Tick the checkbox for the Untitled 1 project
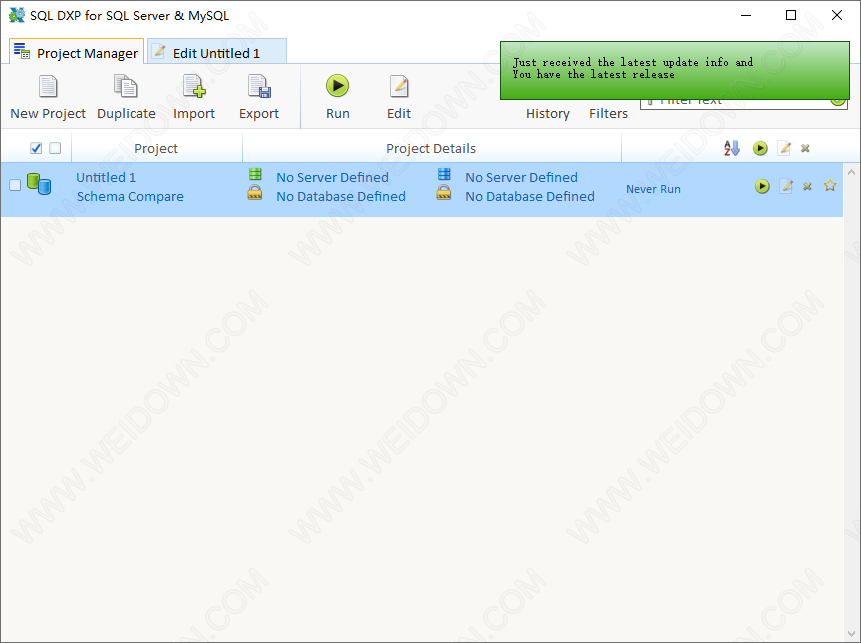 [15, 185]
